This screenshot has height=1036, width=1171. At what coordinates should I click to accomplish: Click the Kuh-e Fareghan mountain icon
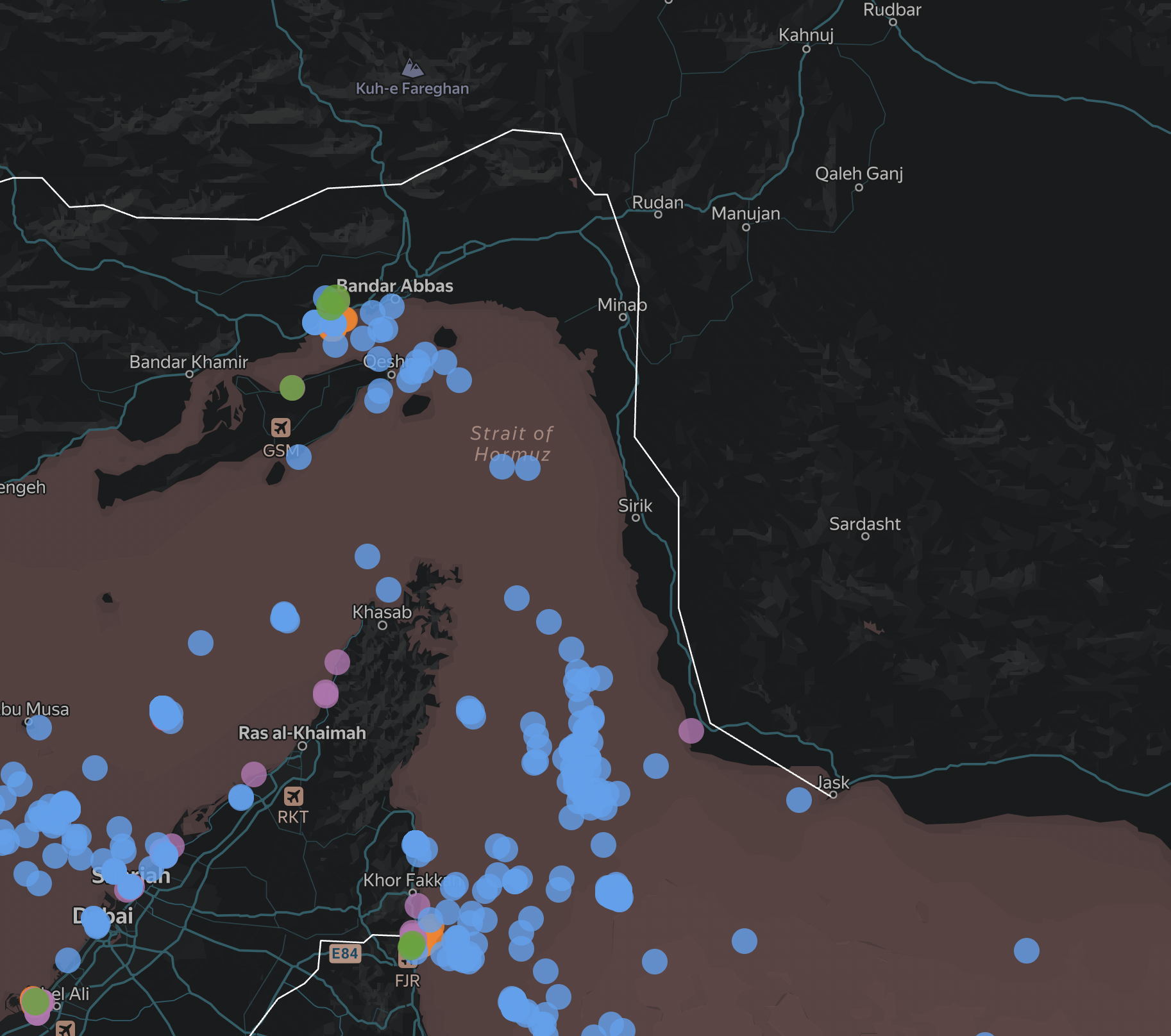point(412,67)
